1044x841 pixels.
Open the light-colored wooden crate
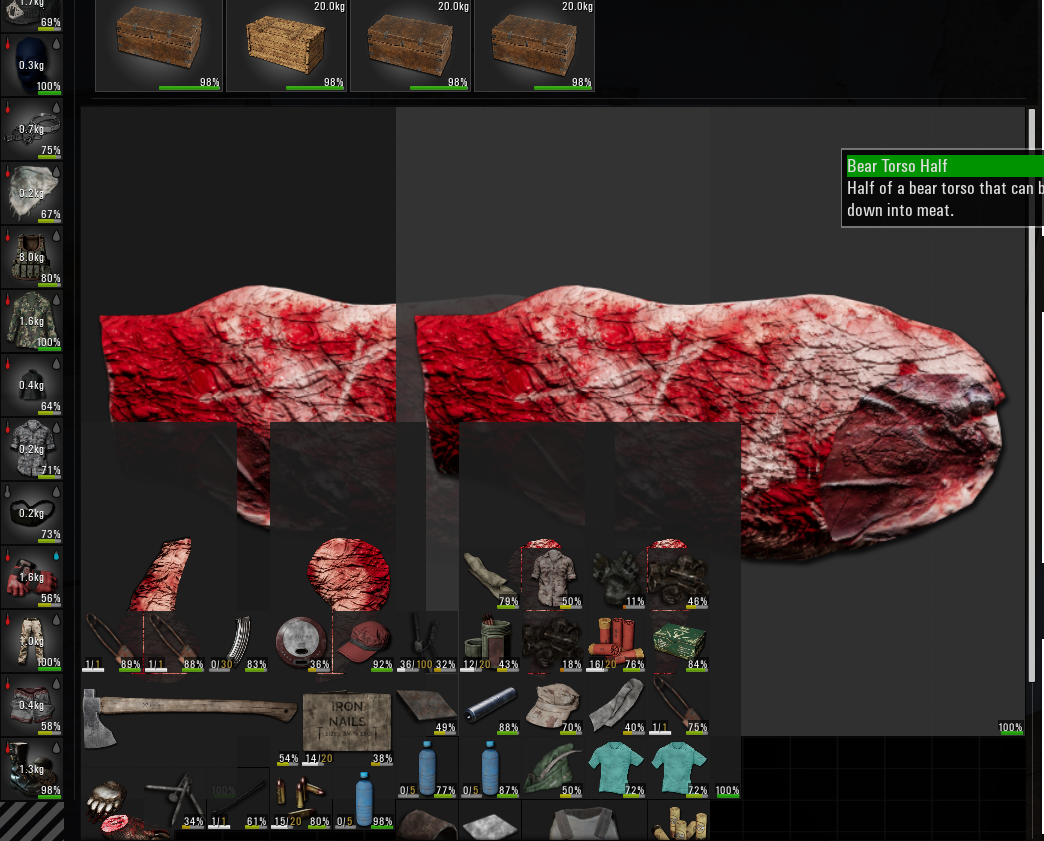click(x=285, y=45)
